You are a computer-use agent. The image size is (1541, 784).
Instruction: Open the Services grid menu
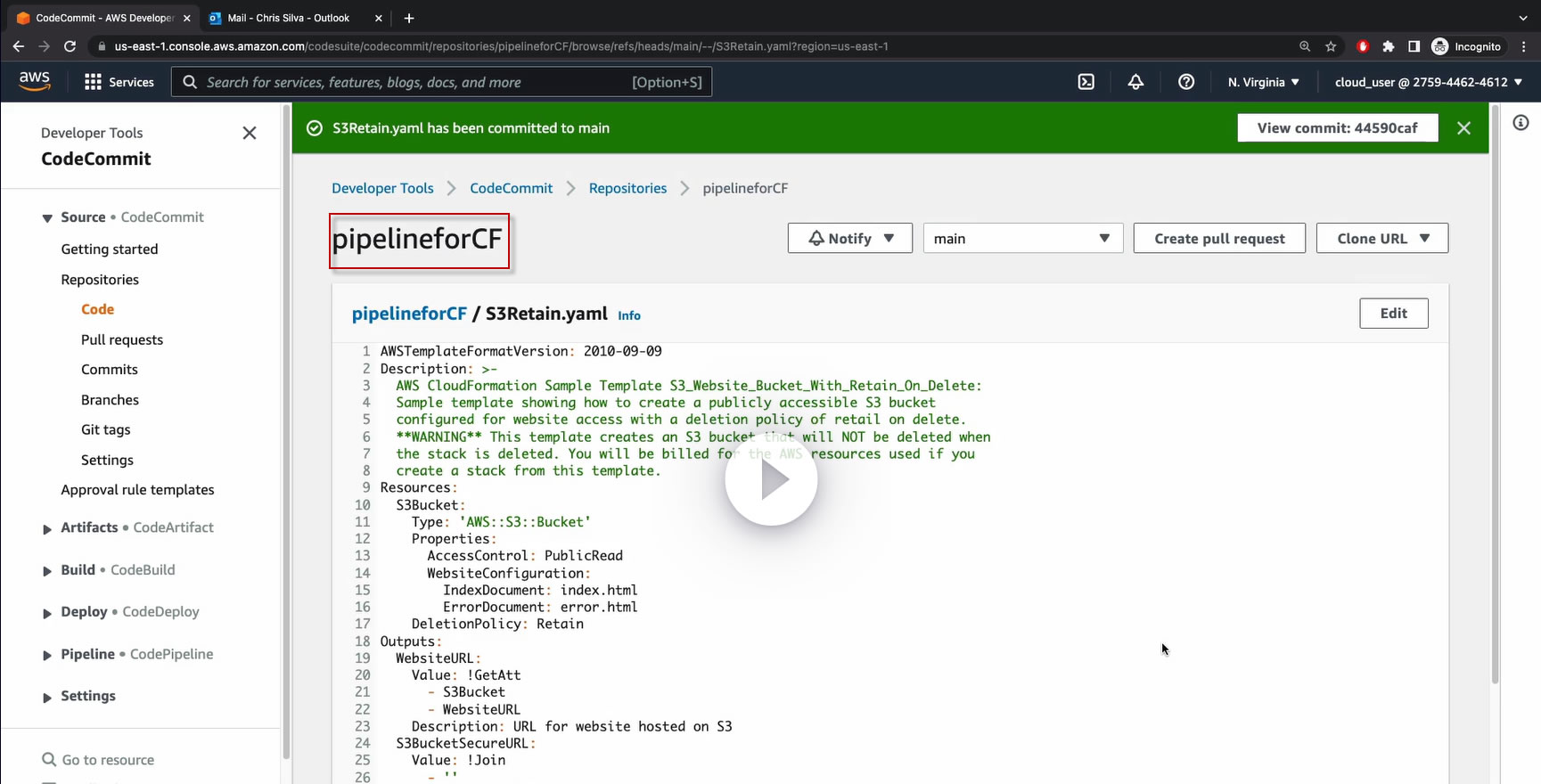[119, 82]
